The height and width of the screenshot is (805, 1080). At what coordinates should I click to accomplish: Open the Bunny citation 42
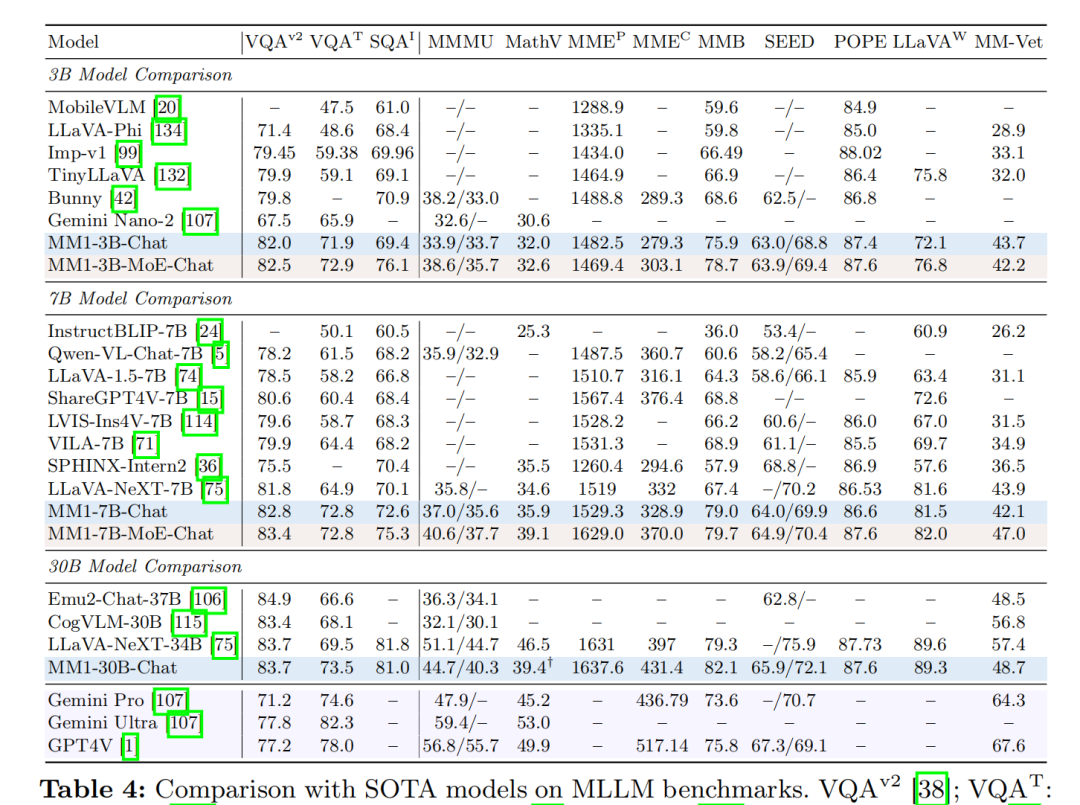124,198
